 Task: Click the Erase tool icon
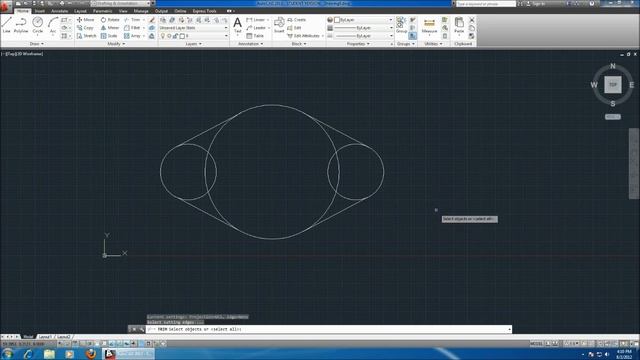(152, 20)
